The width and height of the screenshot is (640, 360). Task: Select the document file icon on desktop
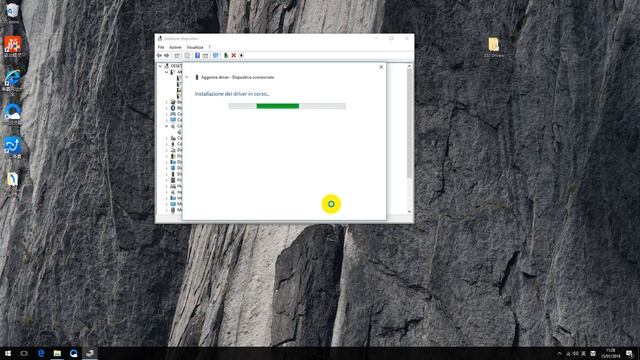point(12,180)
